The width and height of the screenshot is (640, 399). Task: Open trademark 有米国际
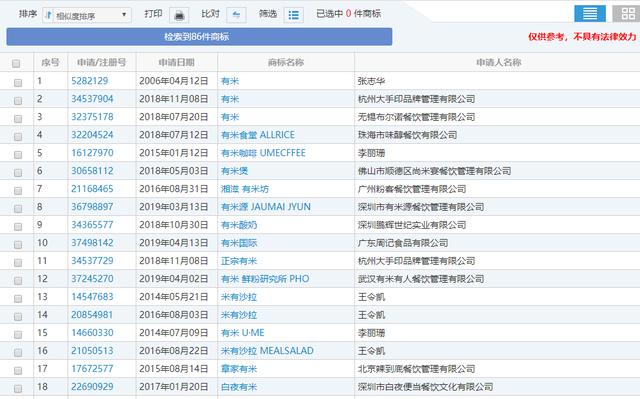(x=239, y=243)
